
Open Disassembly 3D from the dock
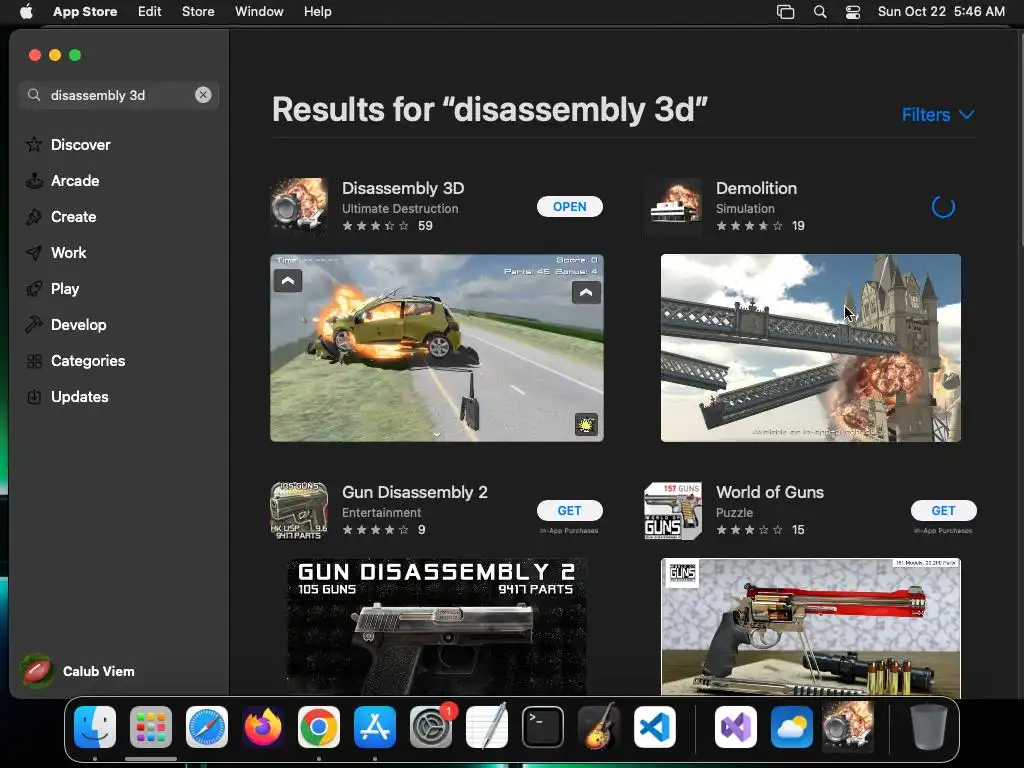(x=848, y=727)
